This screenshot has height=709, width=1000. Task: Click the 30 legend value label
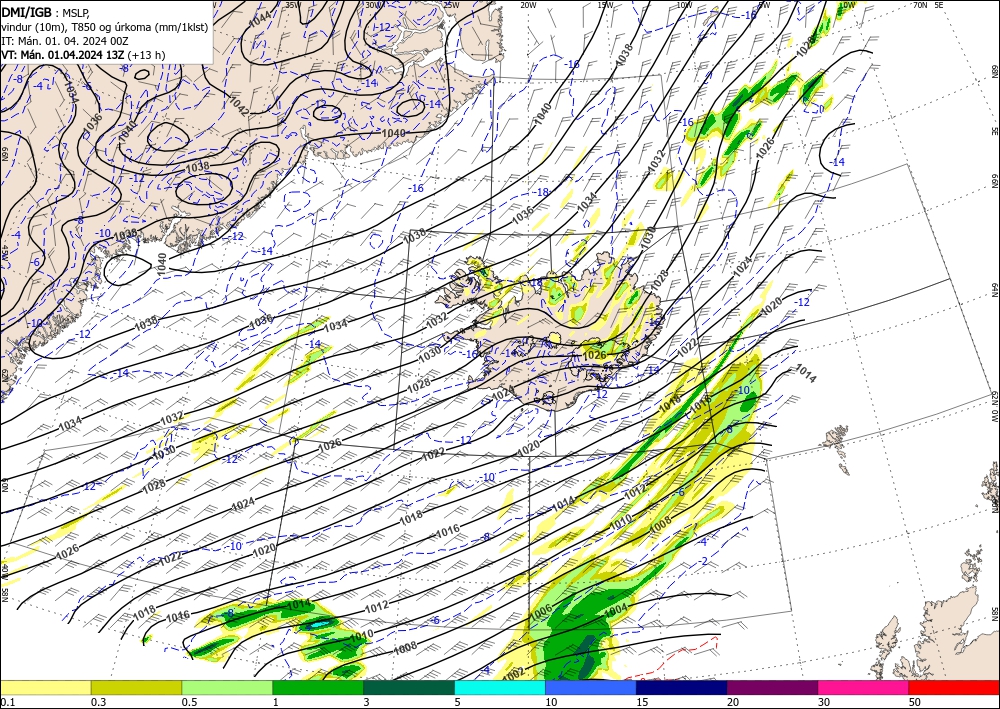pos(824,702)
